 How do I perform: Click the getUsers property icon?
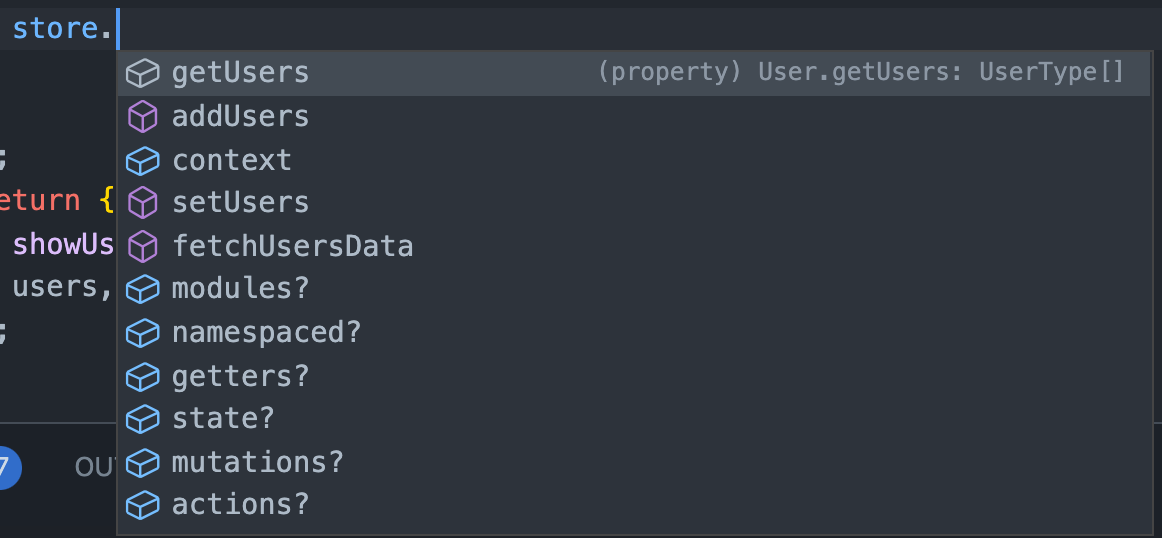pyautogui.click(x=143, y=74)
